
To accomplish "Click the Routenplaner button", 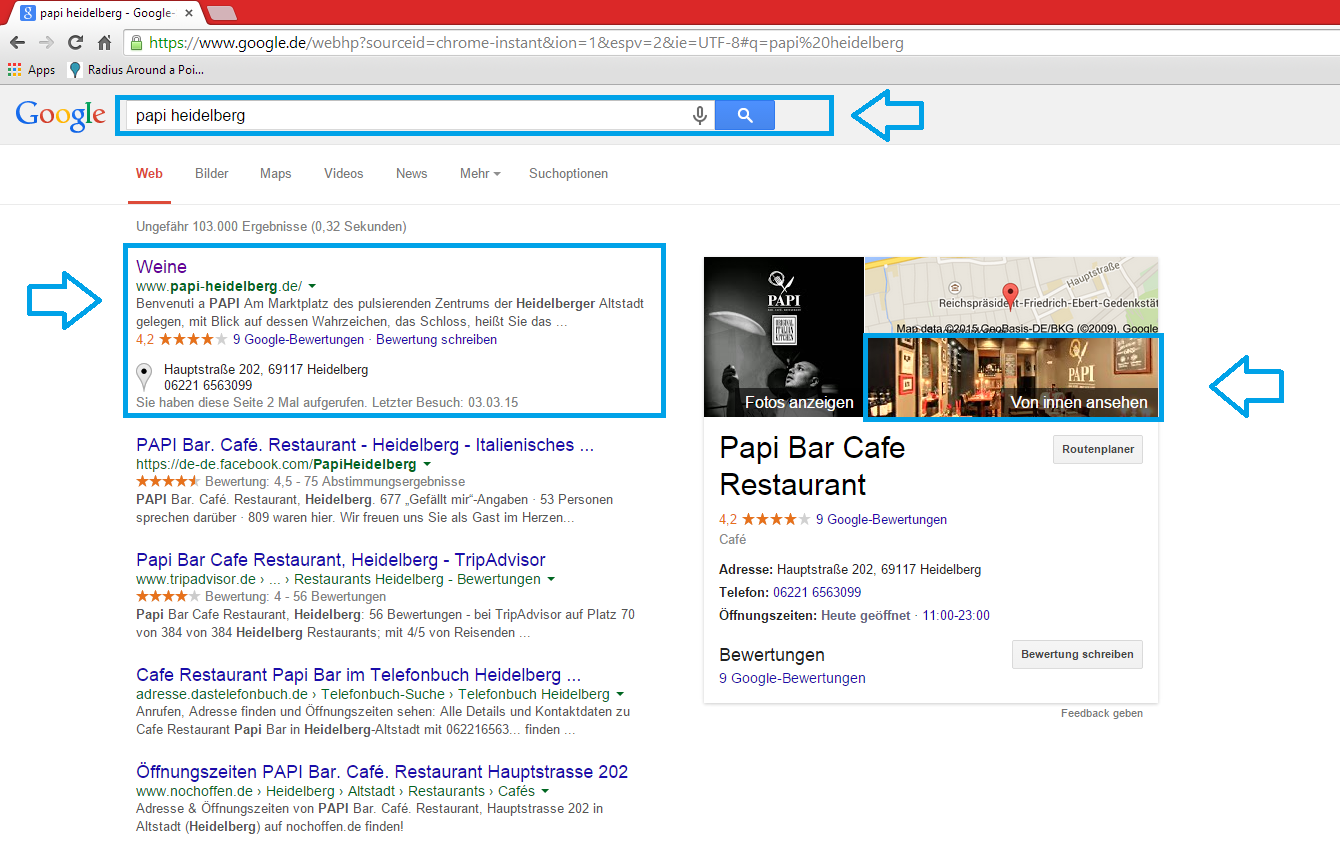I will click(1098, 450).
